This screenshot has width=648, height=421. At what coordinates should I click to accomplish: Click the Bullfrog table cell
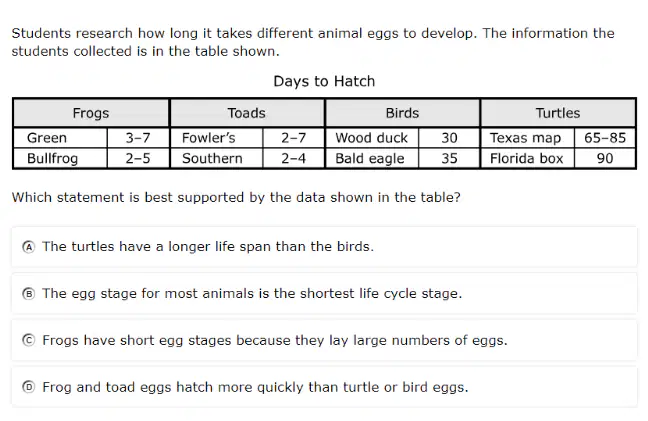click(x=60, y=158)
